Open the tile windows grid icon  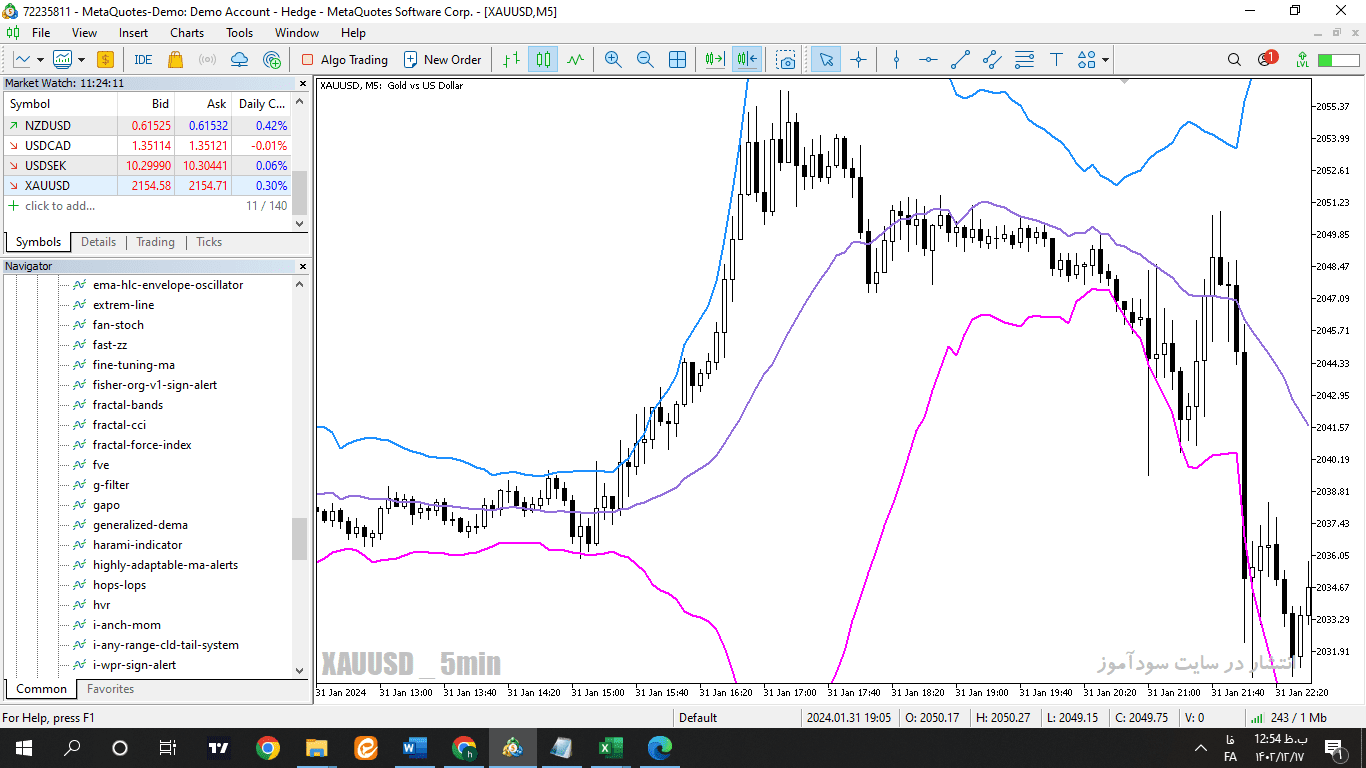click(677, 60)
